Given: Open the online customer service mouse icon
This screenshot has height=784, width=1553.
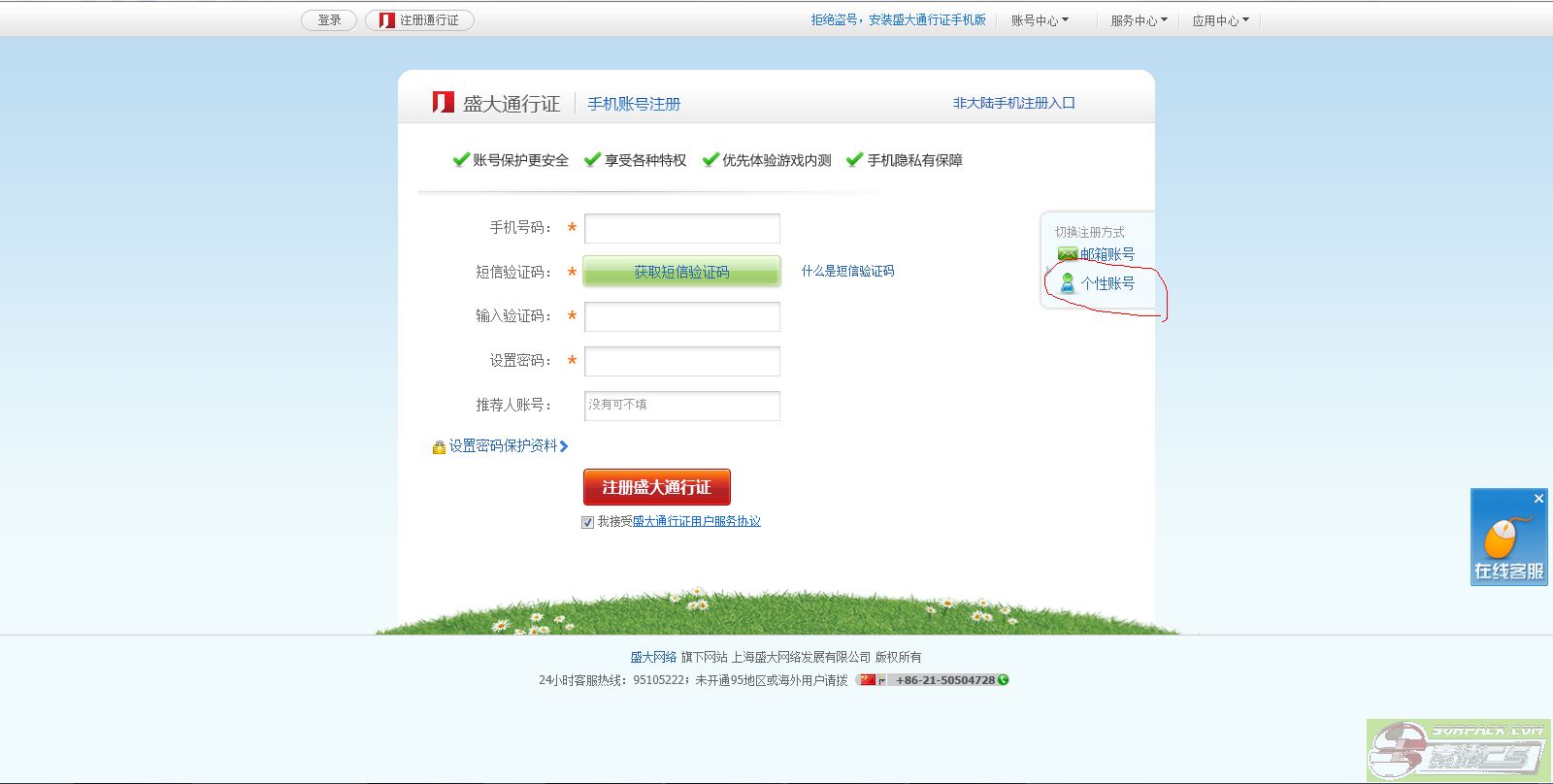Looking at the screenshot, I should (x=1503, y=538).
